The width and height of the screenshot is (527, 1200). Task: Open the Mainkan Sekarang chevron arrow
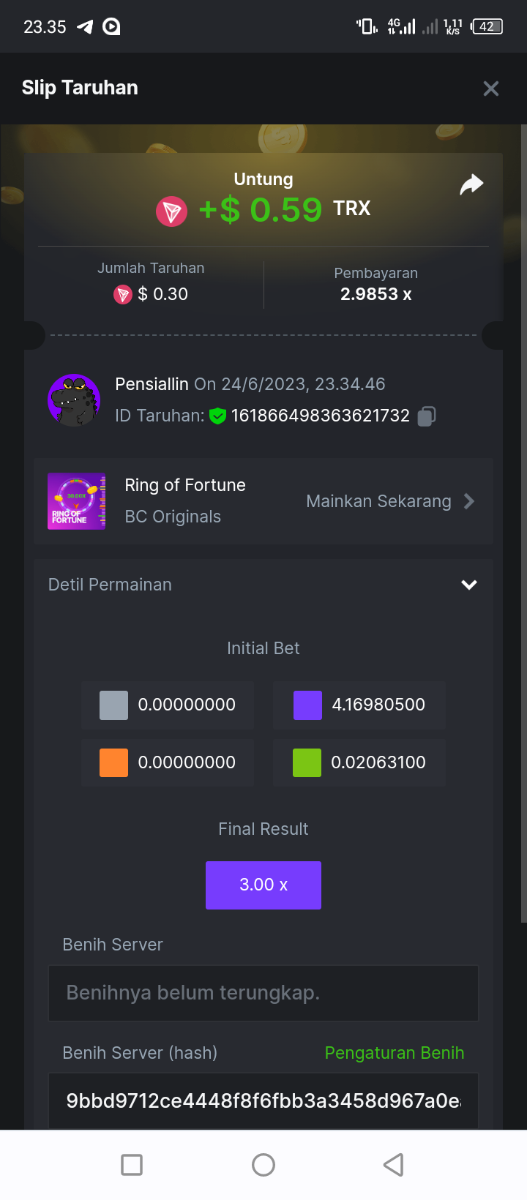point(470,501)
